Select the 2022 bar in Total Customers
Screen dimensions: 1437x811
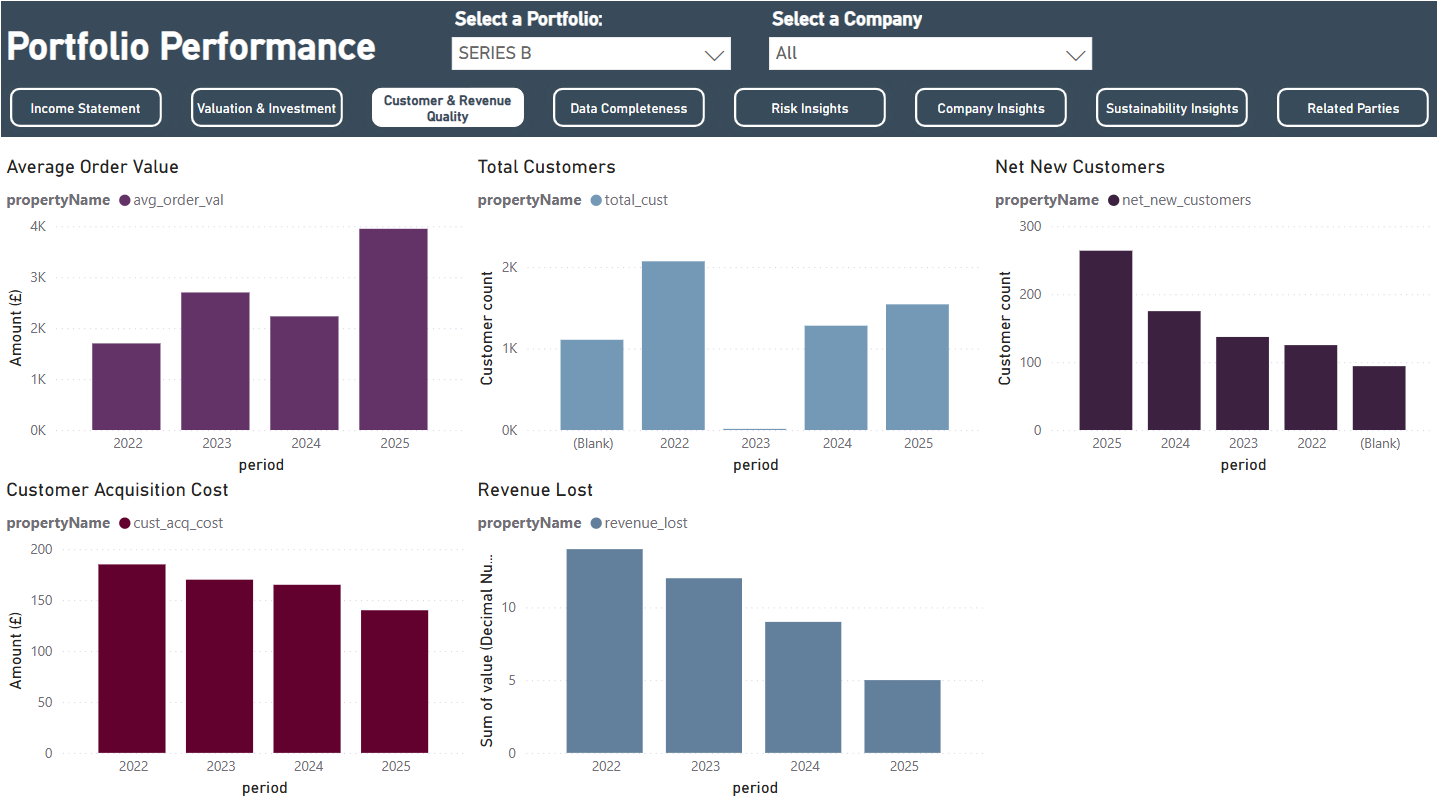(673, 346)
